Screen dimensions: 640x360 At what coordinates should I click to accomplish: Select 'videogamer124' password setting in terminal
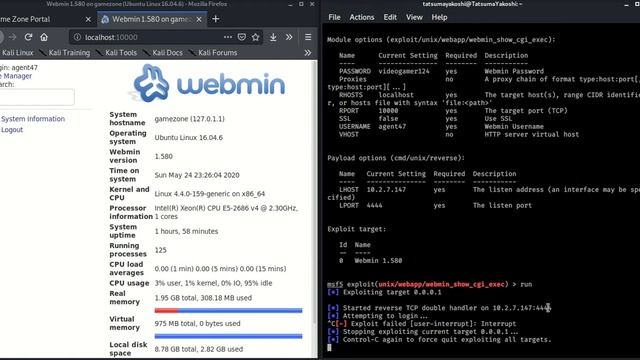tap(404, 71)
